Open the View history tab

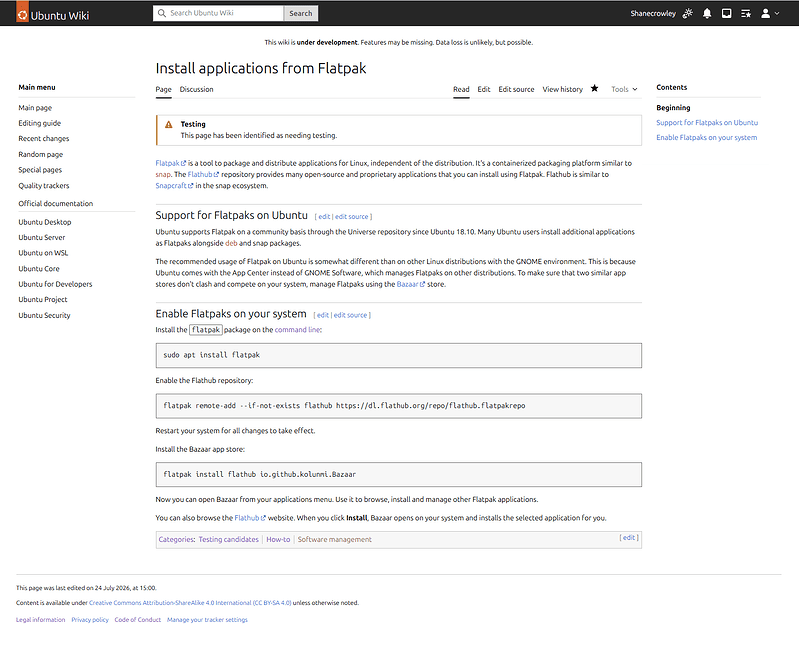tap(563, 89)
